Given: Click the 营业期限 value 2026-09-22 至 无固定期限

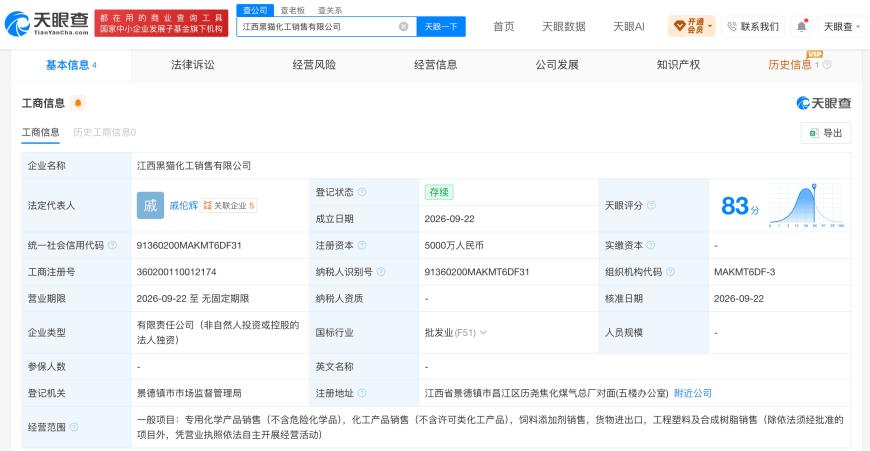Looking at the screenshot, I should tap(193, 298).
